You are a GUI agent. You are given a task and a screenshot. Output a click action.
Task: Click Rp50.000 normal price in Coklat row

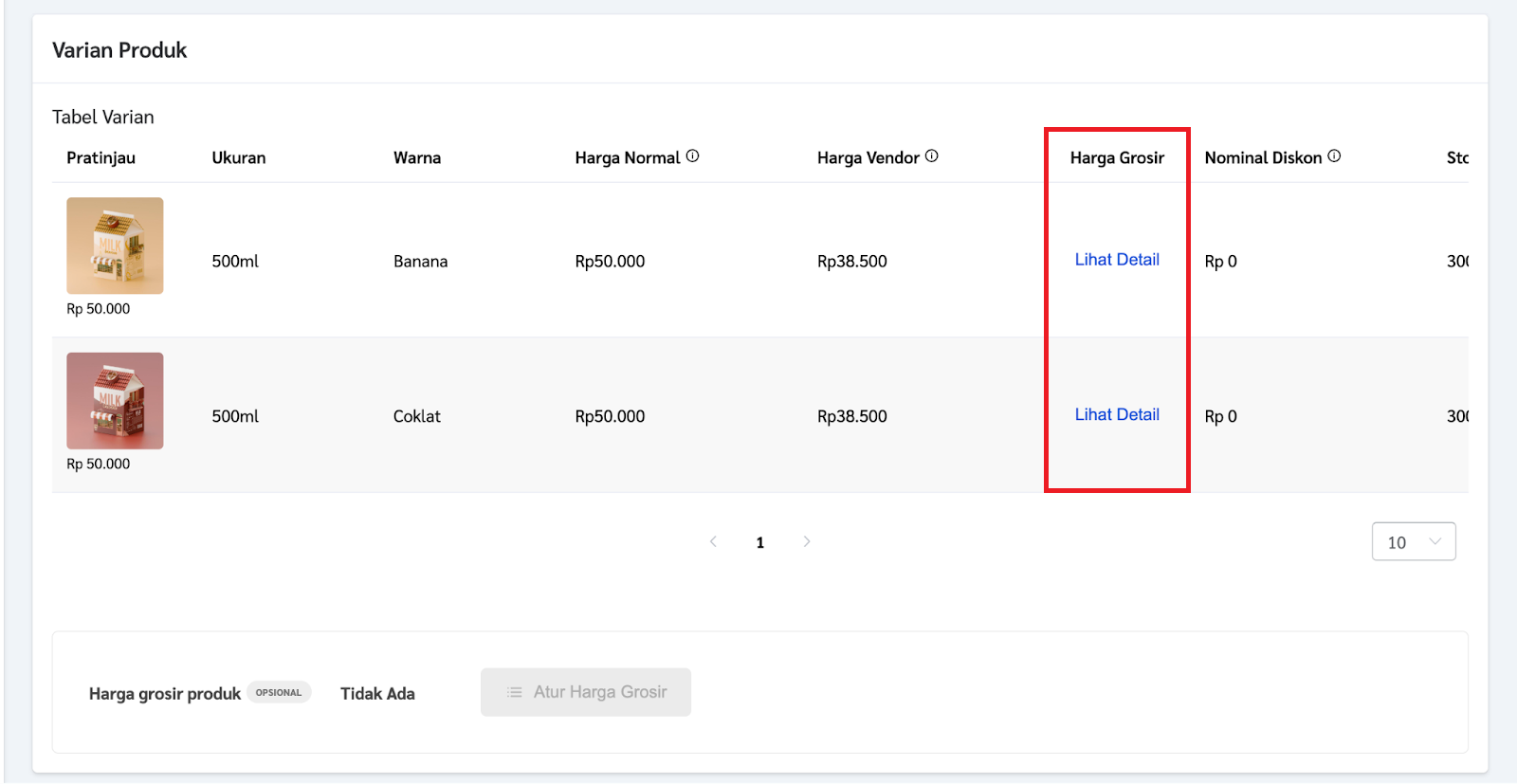coord(610,416)
